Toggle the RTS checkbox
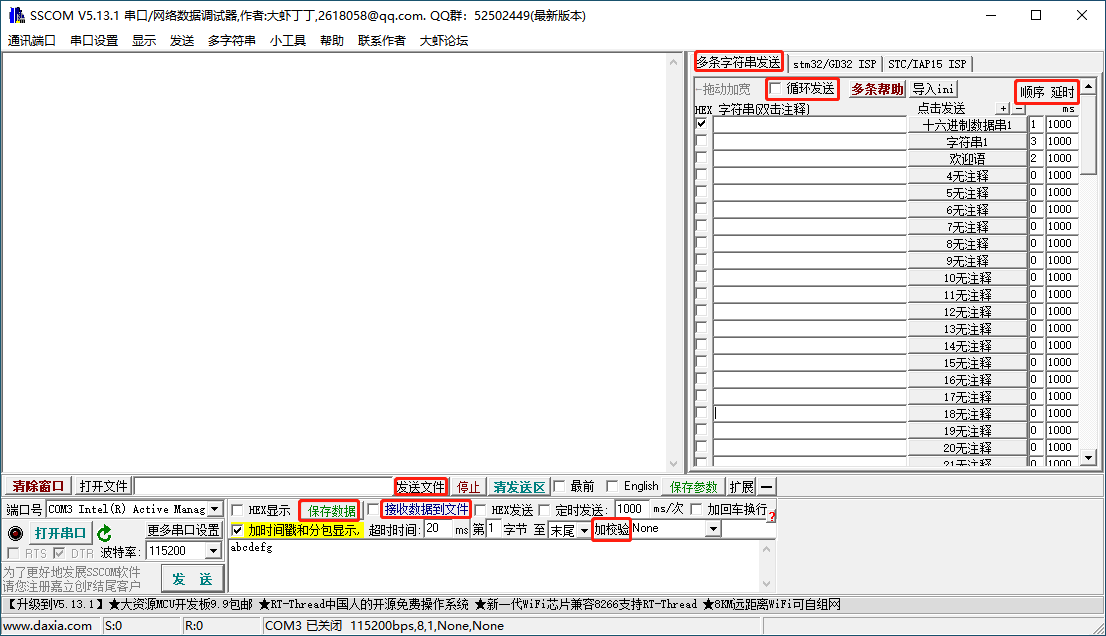The image size is (1106, 636). pyautogui.click(x=13, y=553)
